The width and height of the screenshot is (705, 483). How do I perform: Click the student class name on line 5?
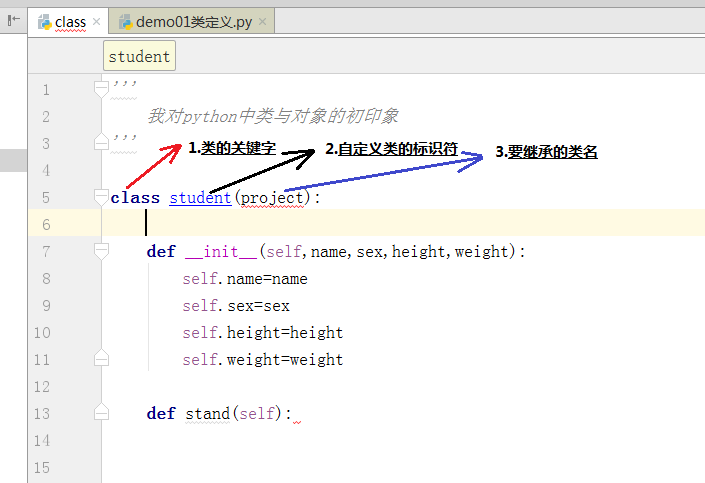click(x=200, y=198)
